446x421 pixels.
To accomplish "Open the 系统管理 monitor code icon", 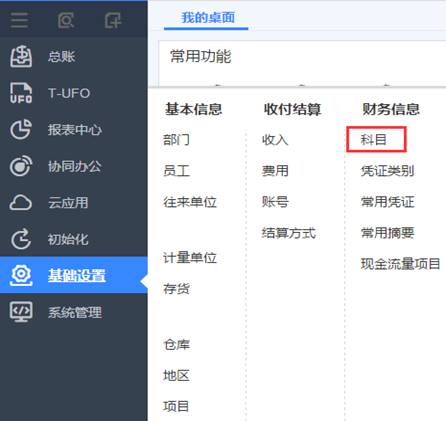I will click(x=21, y=312).
